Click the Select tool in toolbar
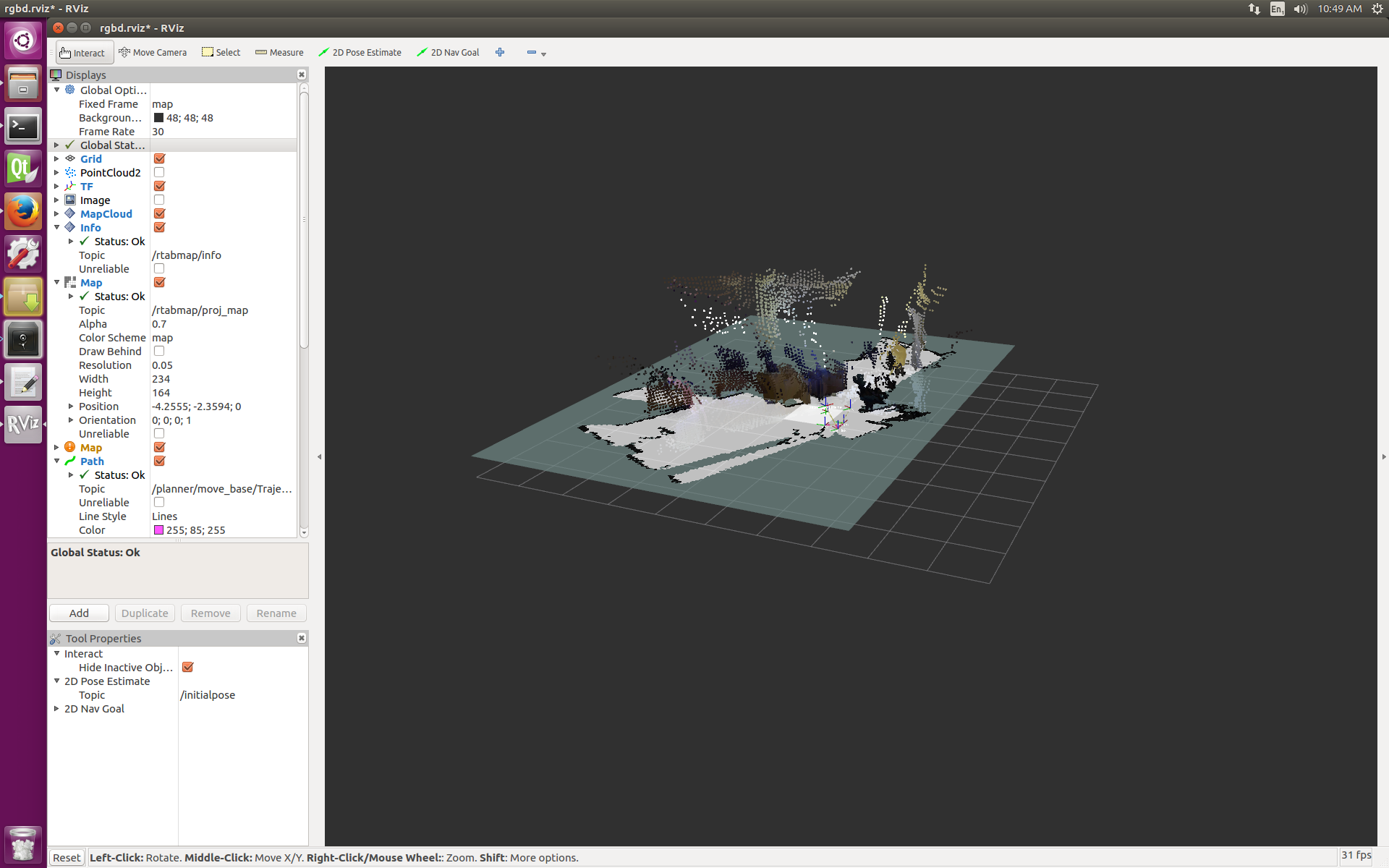 [221, 53]
